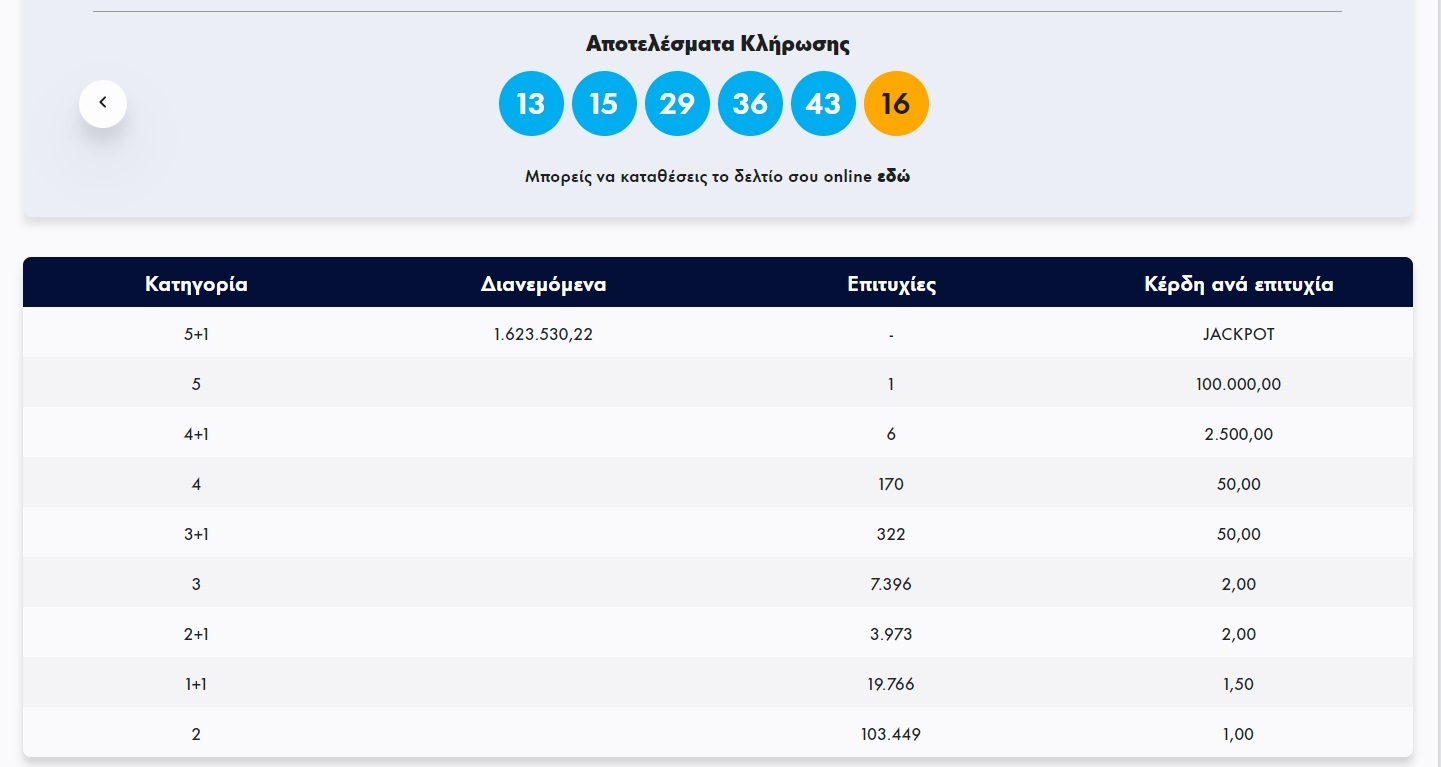This screenshot has width=1441, height=767.
Task: Select the distributed amount 1.623.530,22
Action: pos(543,334)
